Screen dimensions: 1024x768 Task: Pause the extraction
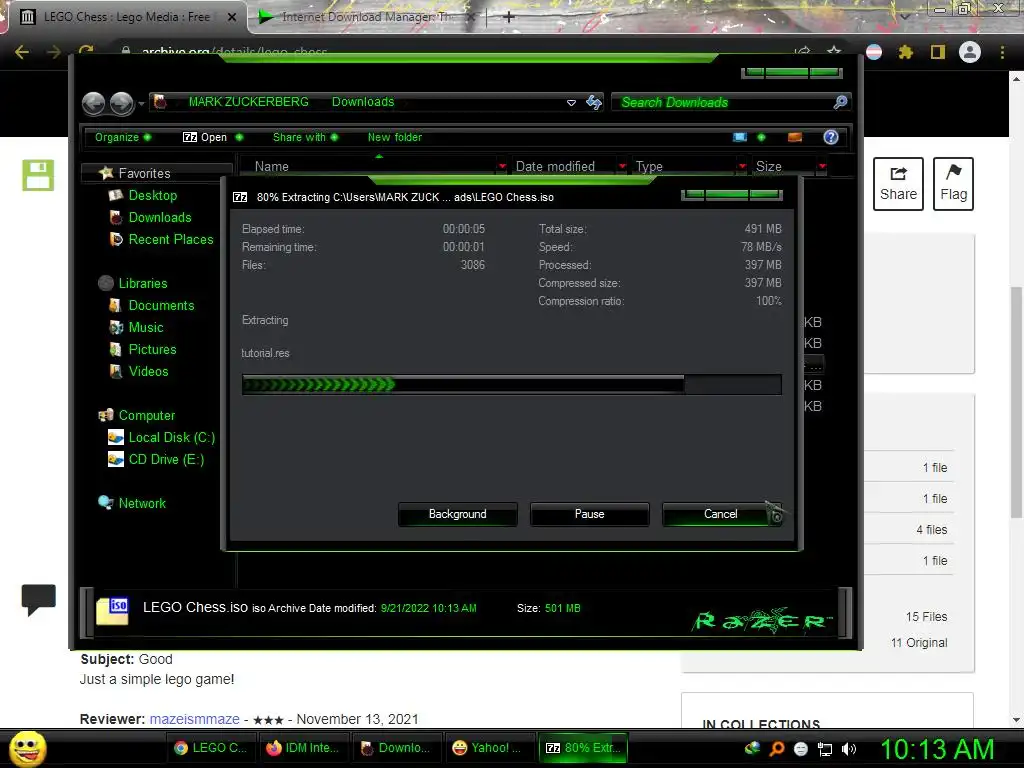click(x=589, y=514)
